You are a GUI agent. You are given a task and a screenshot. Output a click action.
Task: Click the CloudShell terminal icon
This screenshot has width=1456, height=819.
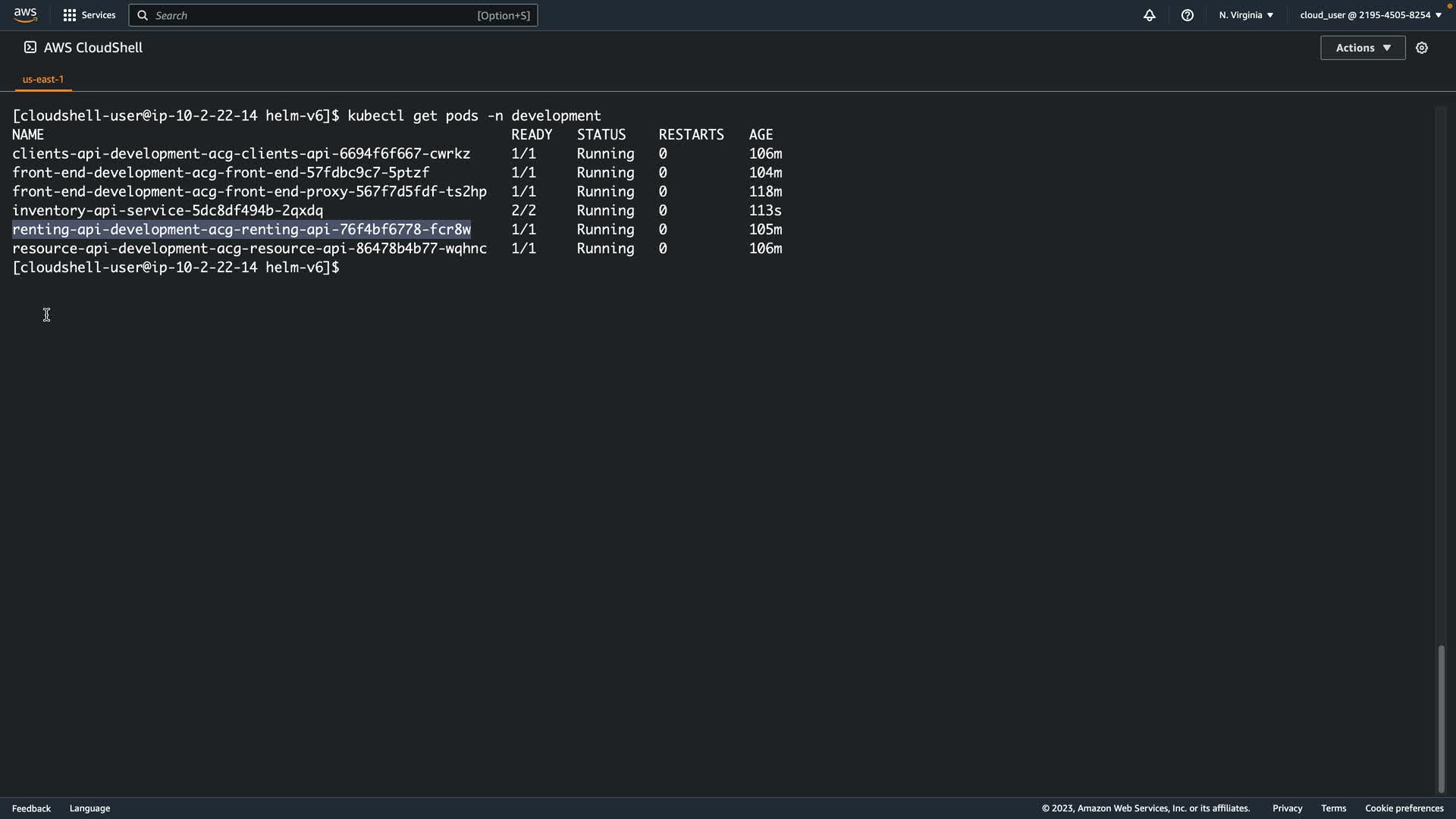[x=30, y=47]
